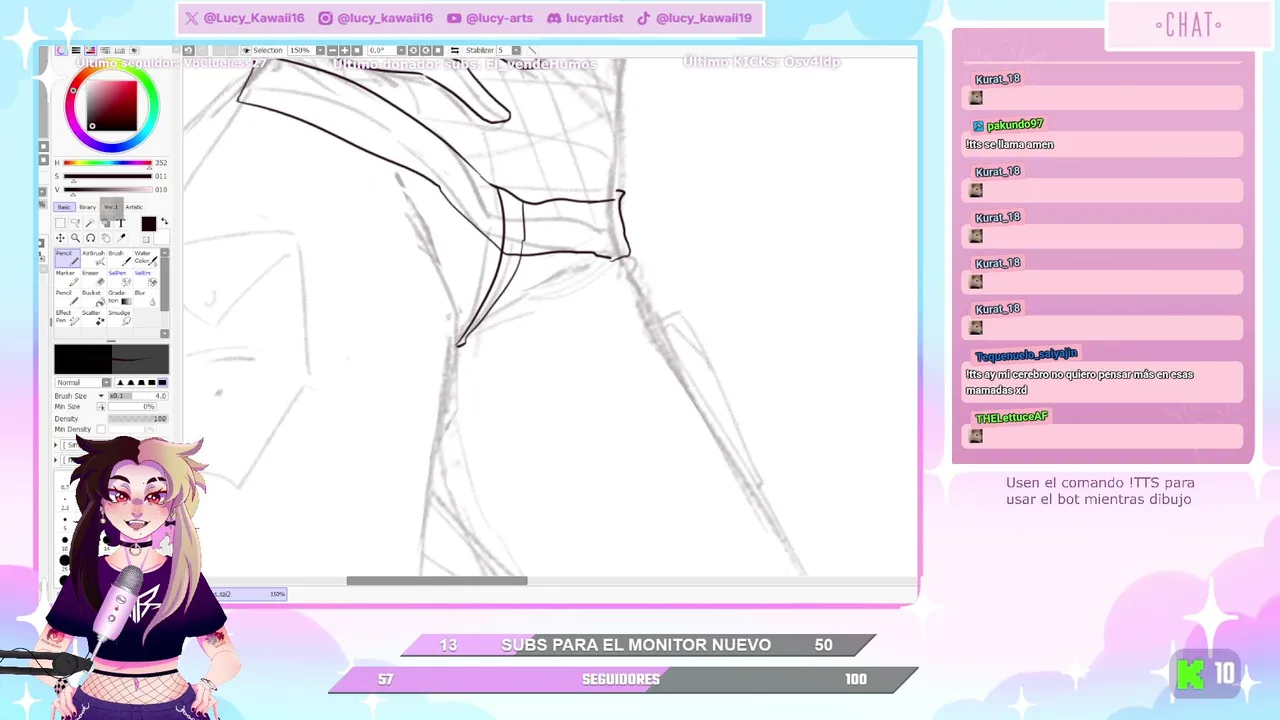The width and height of the screenshot is (1280, 720).
Task: Choose the Zoom magnifier tool
Action: 75,238
